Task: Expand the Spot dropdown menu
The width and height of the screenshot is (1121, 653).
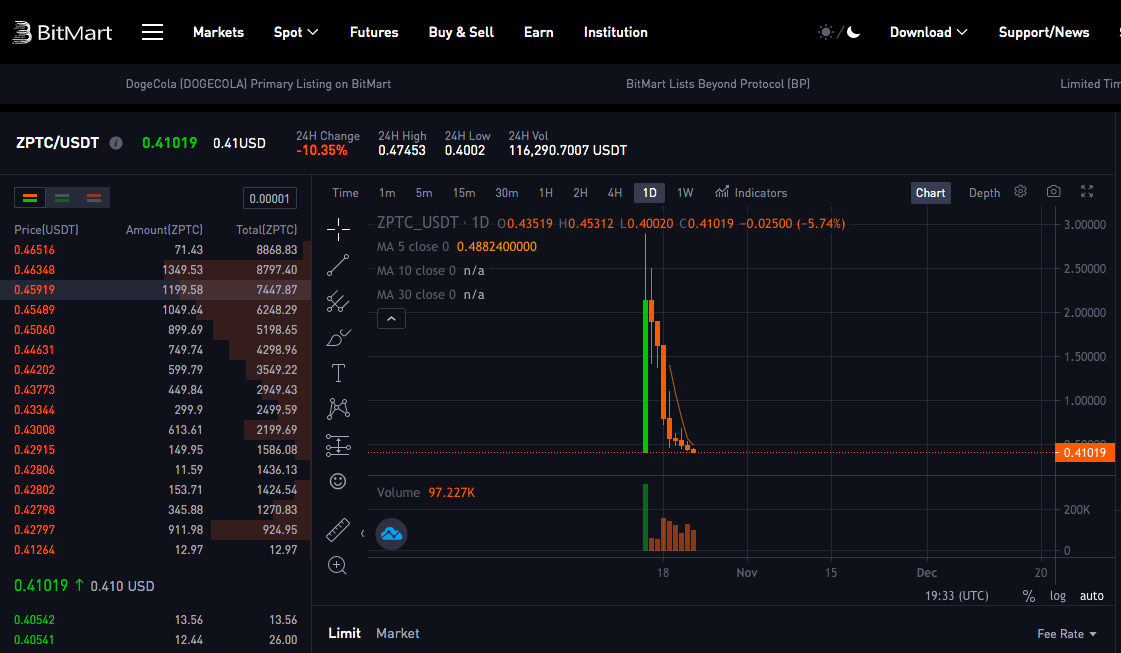Action: (x=296, y=32)
